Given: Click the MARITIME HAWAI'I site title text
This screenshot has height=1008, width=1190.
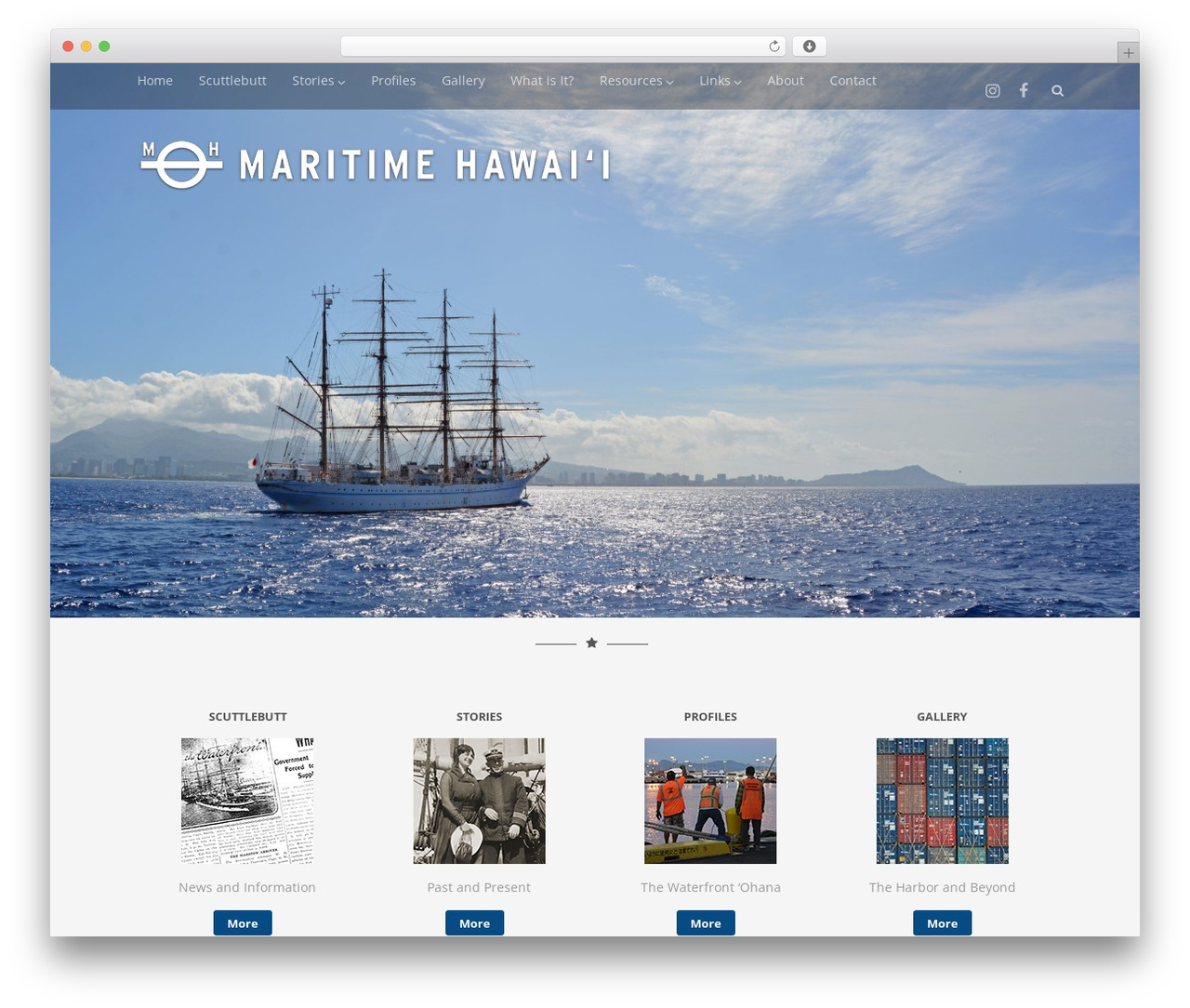Looking at the screenshot, I should (425, 166).
